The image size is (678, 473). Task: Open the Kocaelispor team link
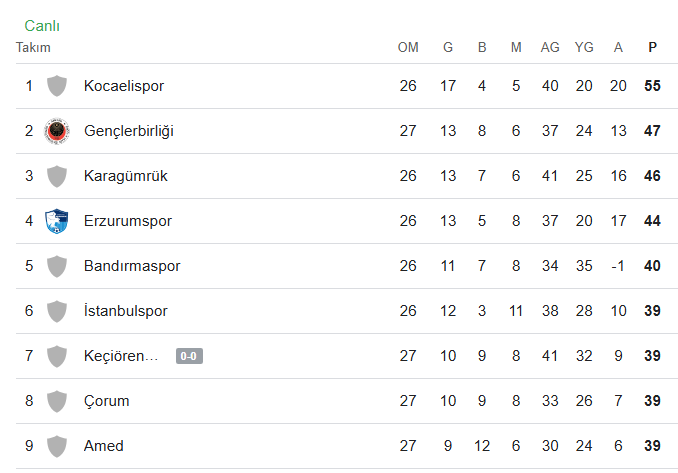pyautogui.click(x=124, y=86)
